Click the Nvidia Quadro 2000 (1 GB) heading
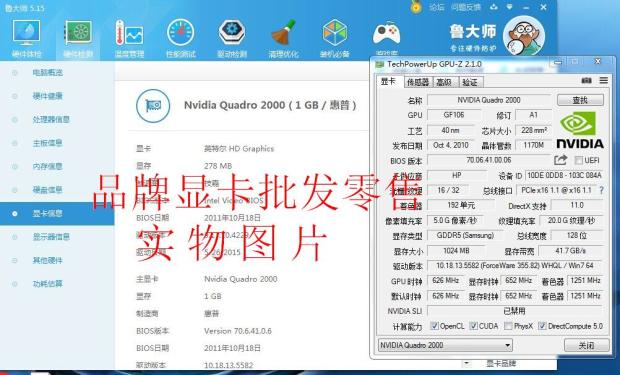Screen dimensions: 620x375 click(270, 105)
